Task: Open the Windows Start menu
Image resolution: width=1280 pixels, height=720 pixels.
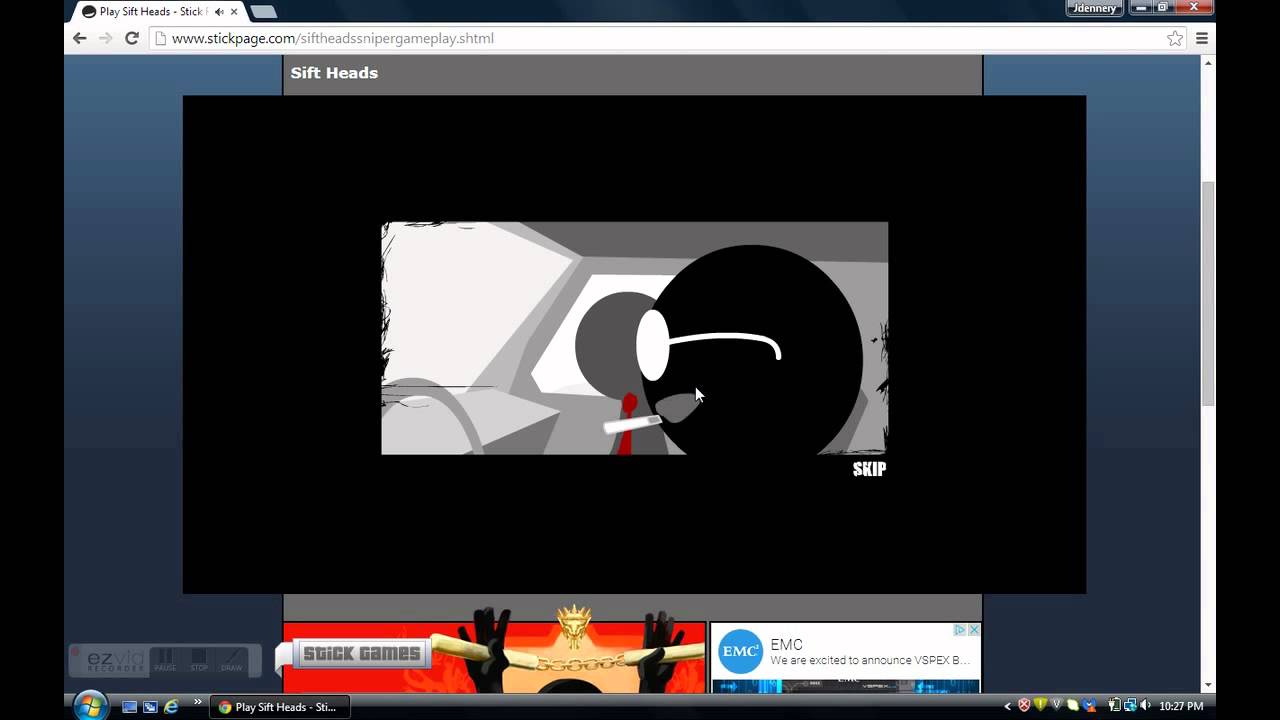Action: tap(90, 705)
